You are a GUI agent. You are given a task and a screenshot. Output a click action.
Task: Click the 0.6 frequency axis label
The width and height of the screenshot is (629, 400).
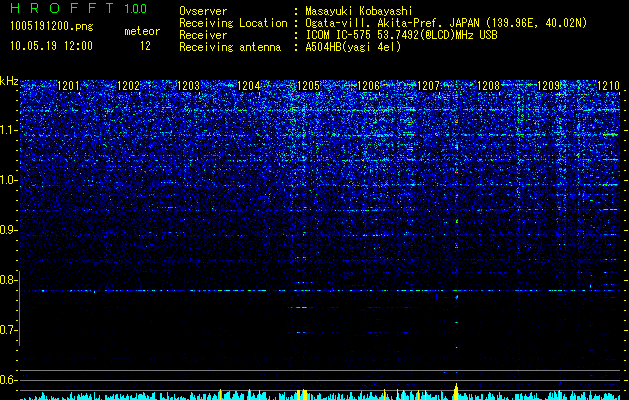click(8, 380)
